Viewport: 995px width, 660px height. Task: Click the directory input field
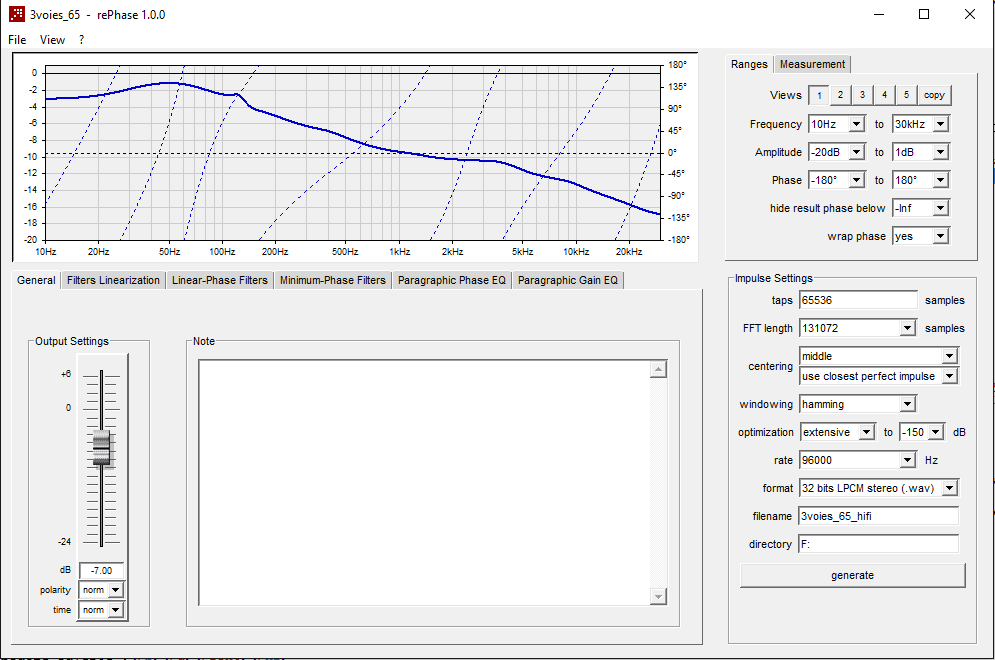879,544
